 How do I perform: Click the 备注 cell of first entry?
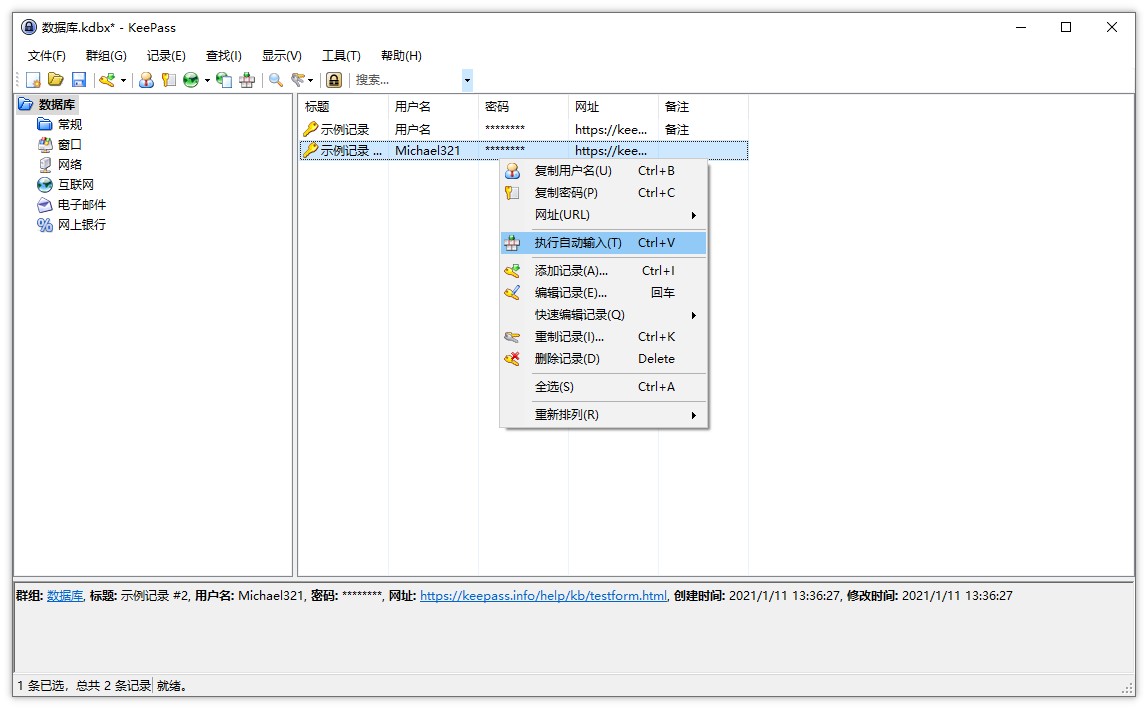click(x=676, y=129)
